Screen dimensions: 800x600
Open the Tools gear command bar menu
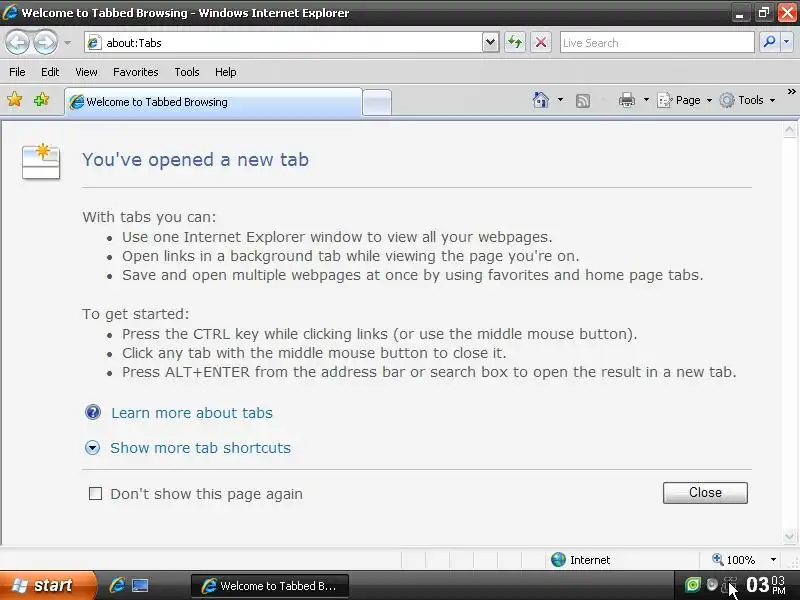coord(747,100)
